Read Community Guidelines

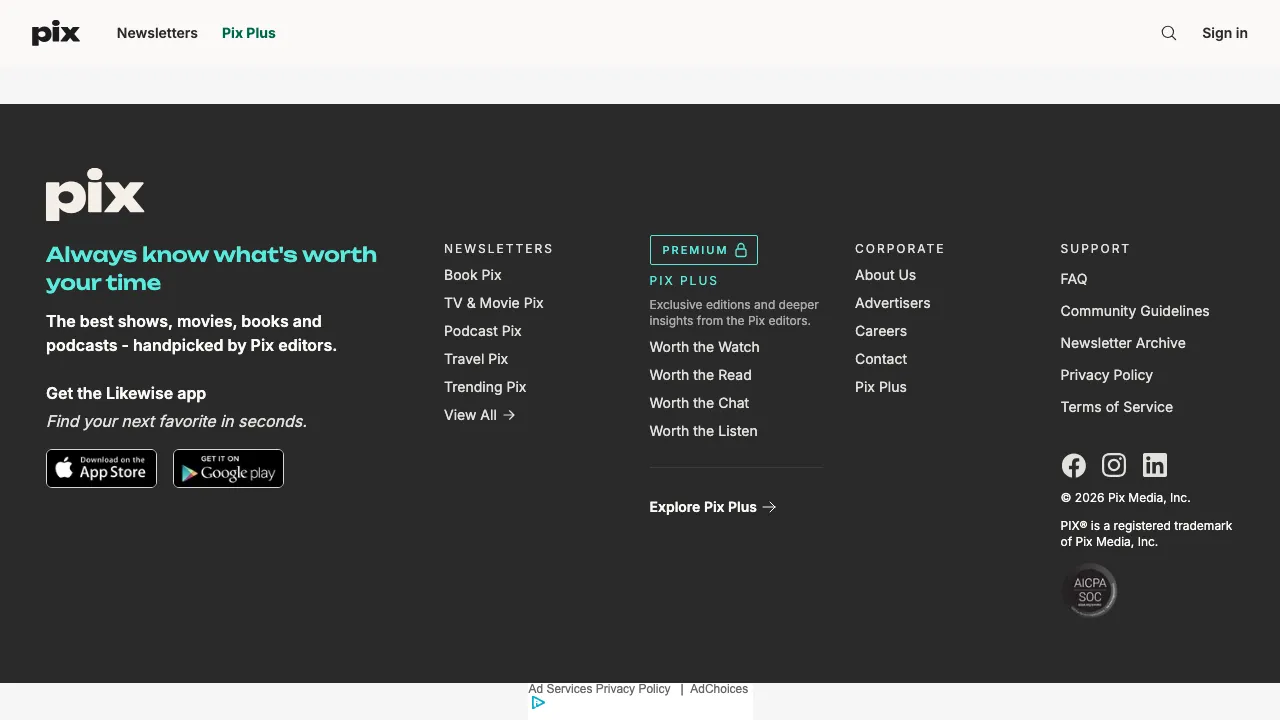(1135, 311)
